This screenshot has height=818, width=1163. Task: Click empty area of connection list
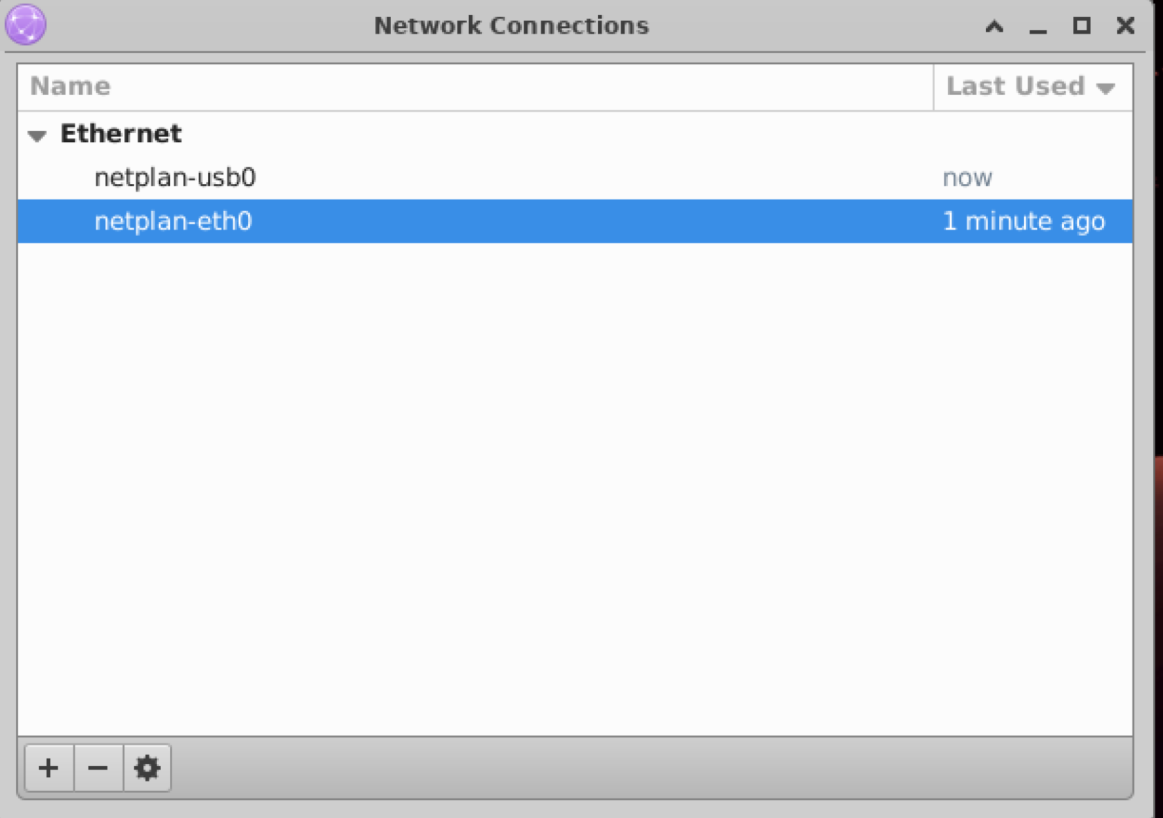click(x=575, y=489)
